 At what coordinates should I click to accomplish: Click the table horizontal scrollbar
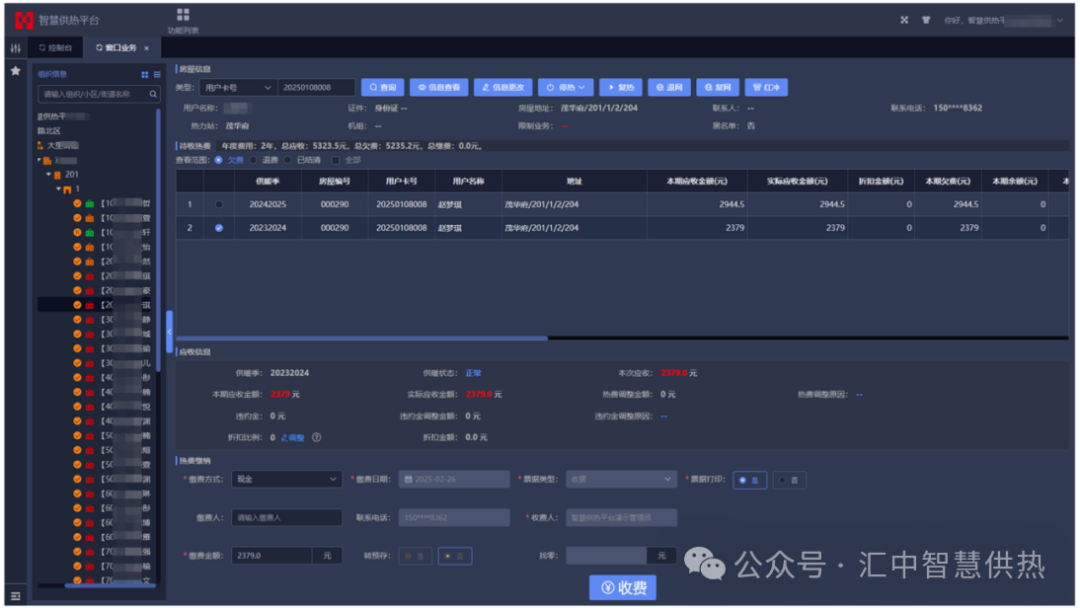point(362,338)
